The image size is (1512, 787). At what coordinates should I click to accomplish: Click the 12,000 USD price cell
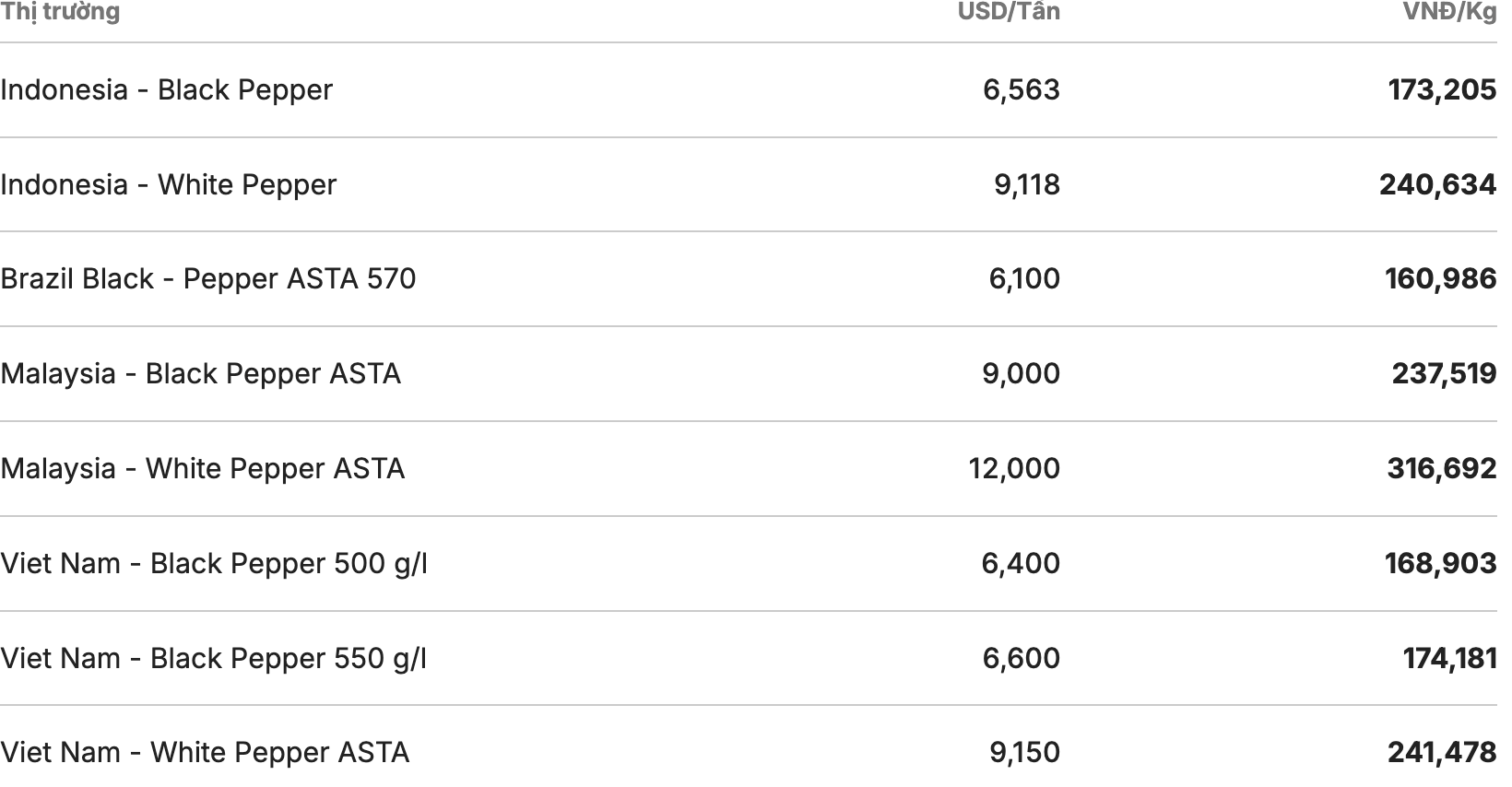point(1014,469)
